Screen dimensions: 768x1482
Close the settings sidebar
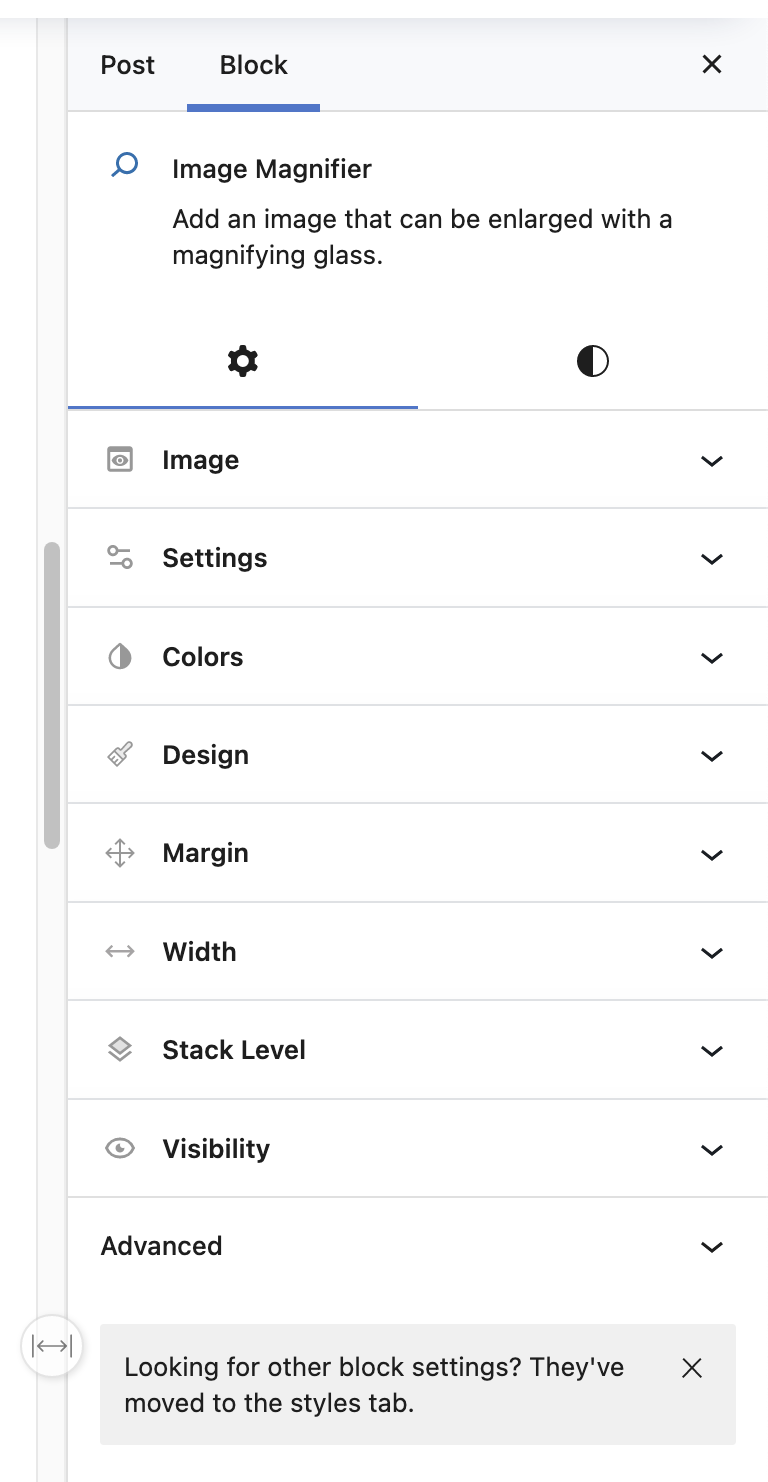point(711,64)
